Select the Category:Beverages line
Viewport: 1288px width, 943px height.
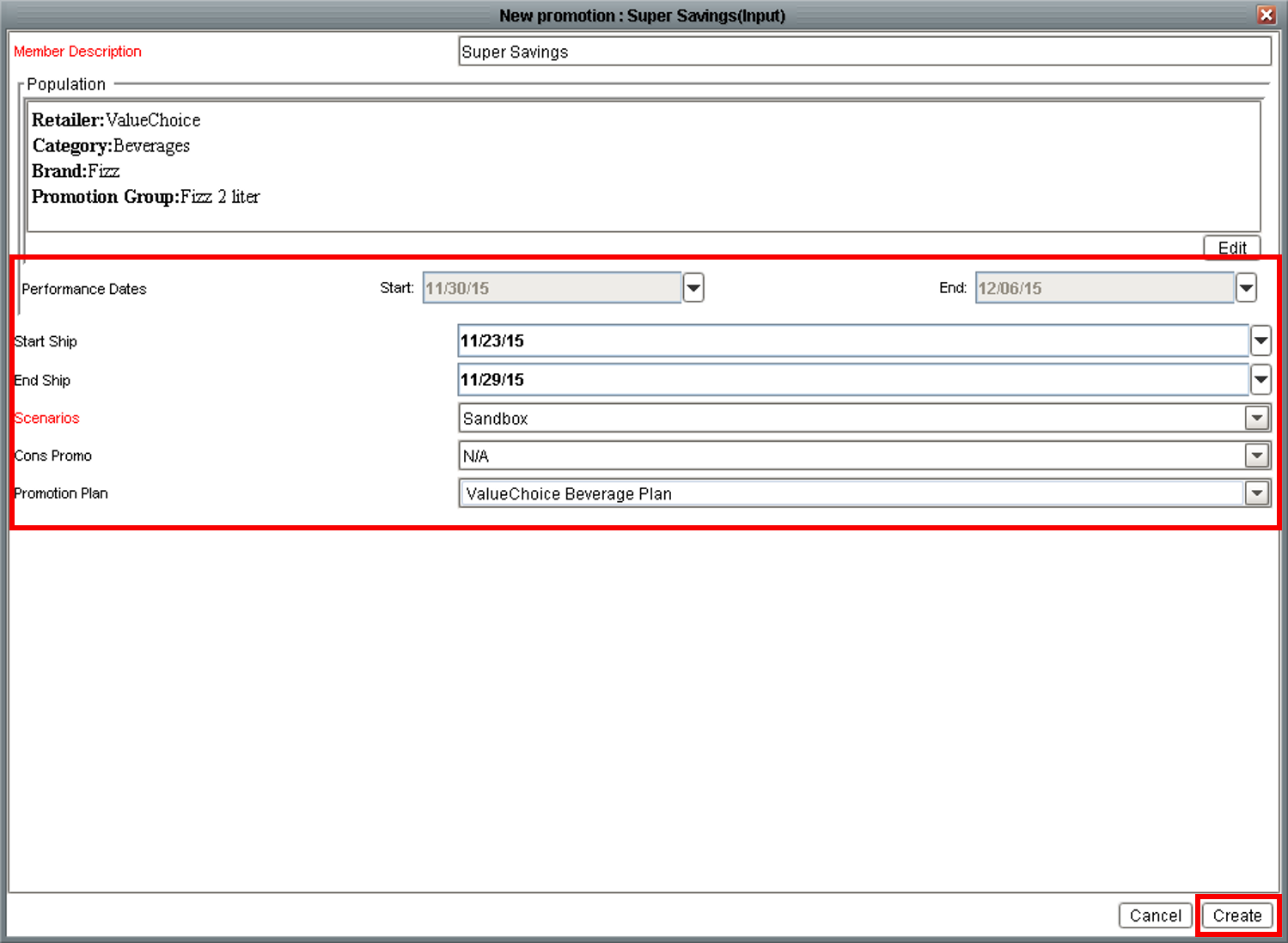[x=111, y=146]
